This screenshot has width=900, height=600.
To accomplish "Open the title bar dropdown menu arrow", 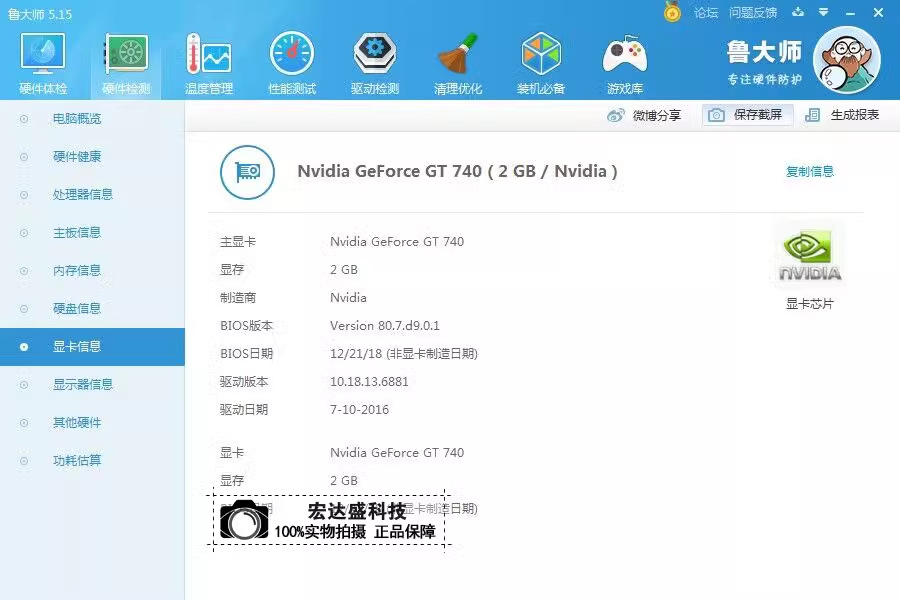I will [x=824, y=12].
